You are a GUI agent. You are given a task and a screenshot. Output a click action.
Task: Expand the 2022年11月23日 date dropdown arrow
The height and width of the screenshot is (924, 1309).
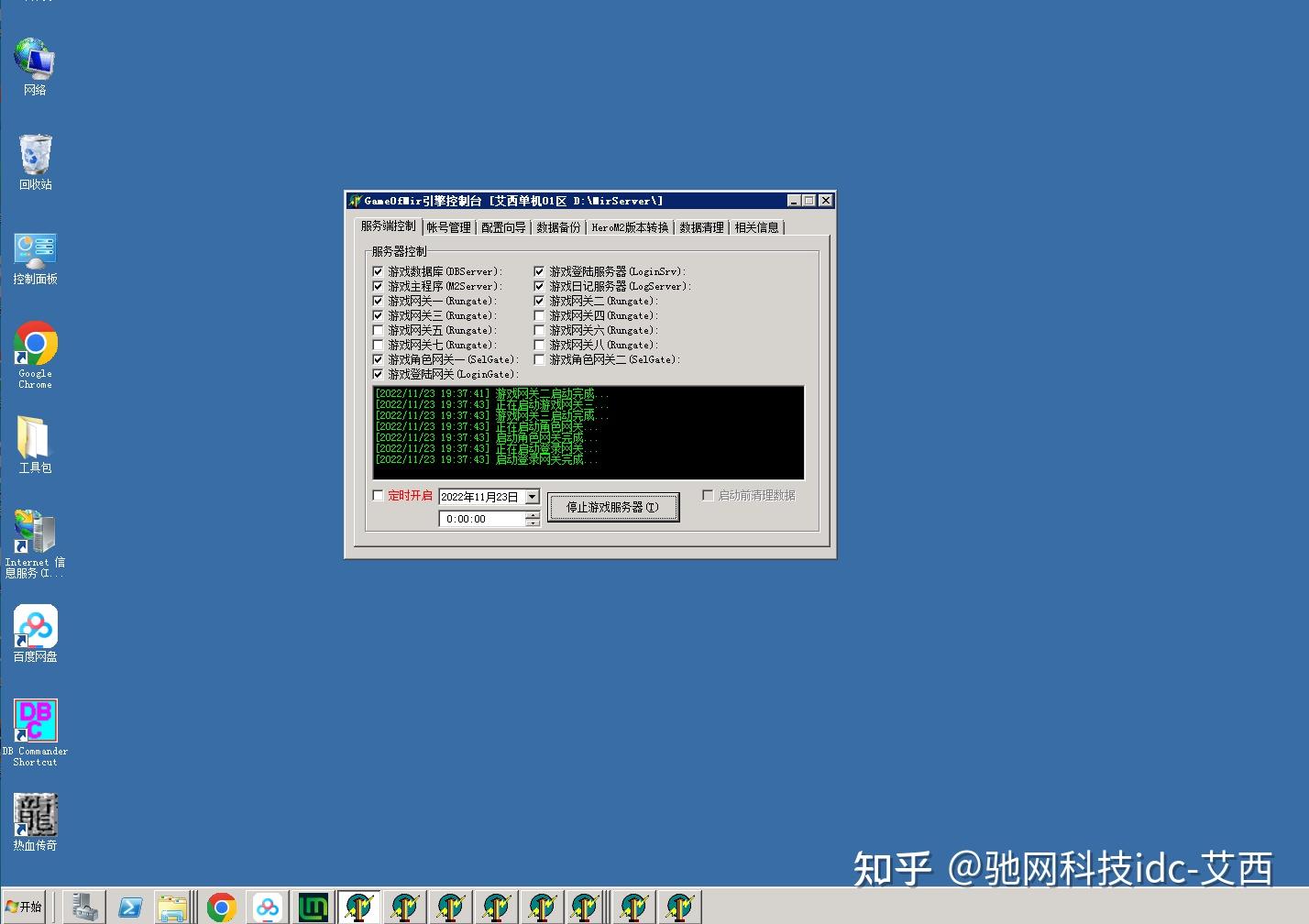click(532, 497)
